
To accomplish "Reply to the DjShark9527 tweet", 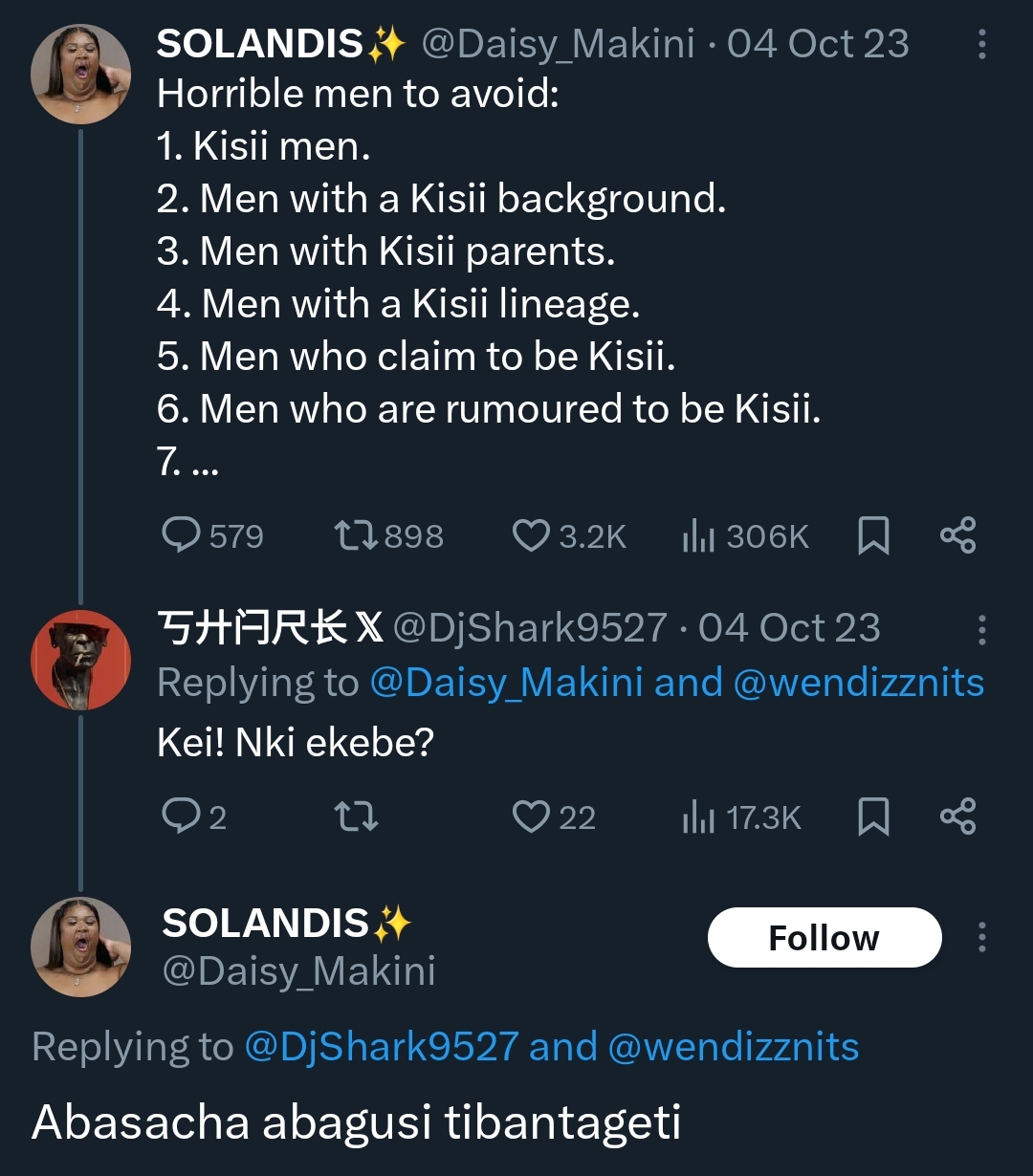I will [182, 817].
